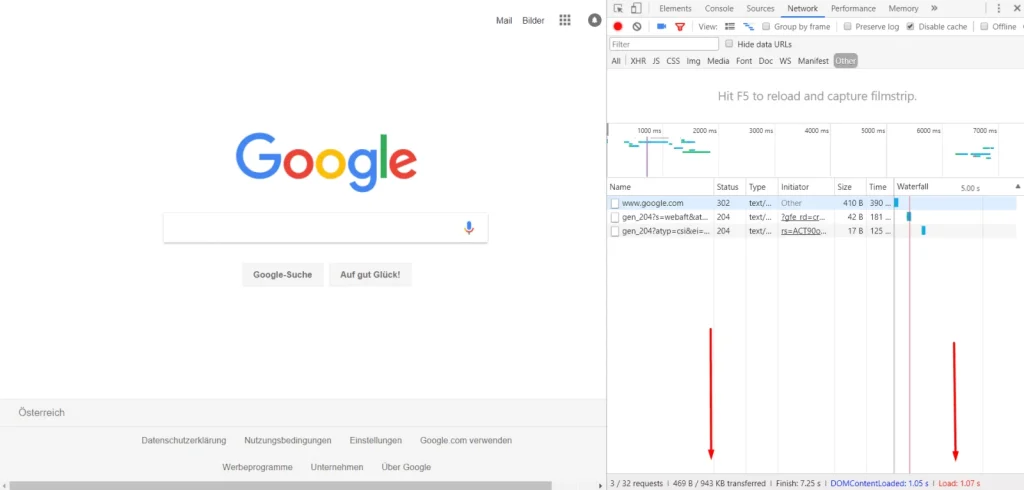1024x490 pixels.
Task: Toggle the capture screenshots camera icon
Action: 662,27
